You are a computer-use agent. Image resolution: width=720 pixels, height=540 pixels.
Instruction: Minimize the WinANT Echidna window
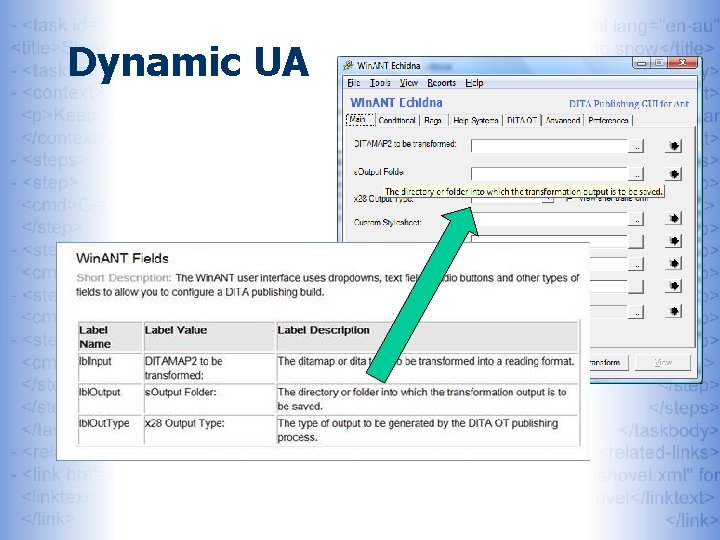641,63
